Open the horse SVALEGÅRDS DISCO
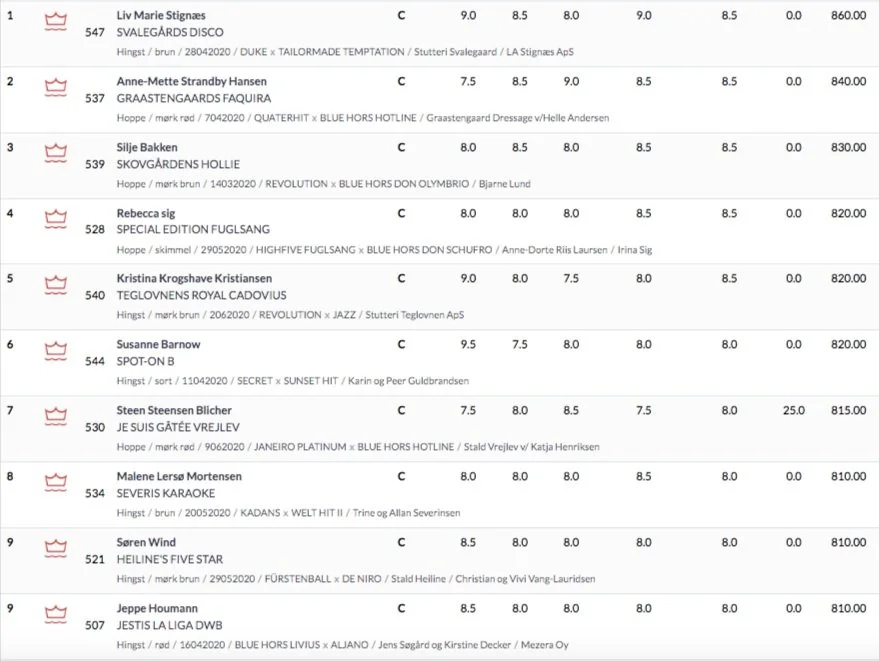Screen dimensions: 879x661 170,33
